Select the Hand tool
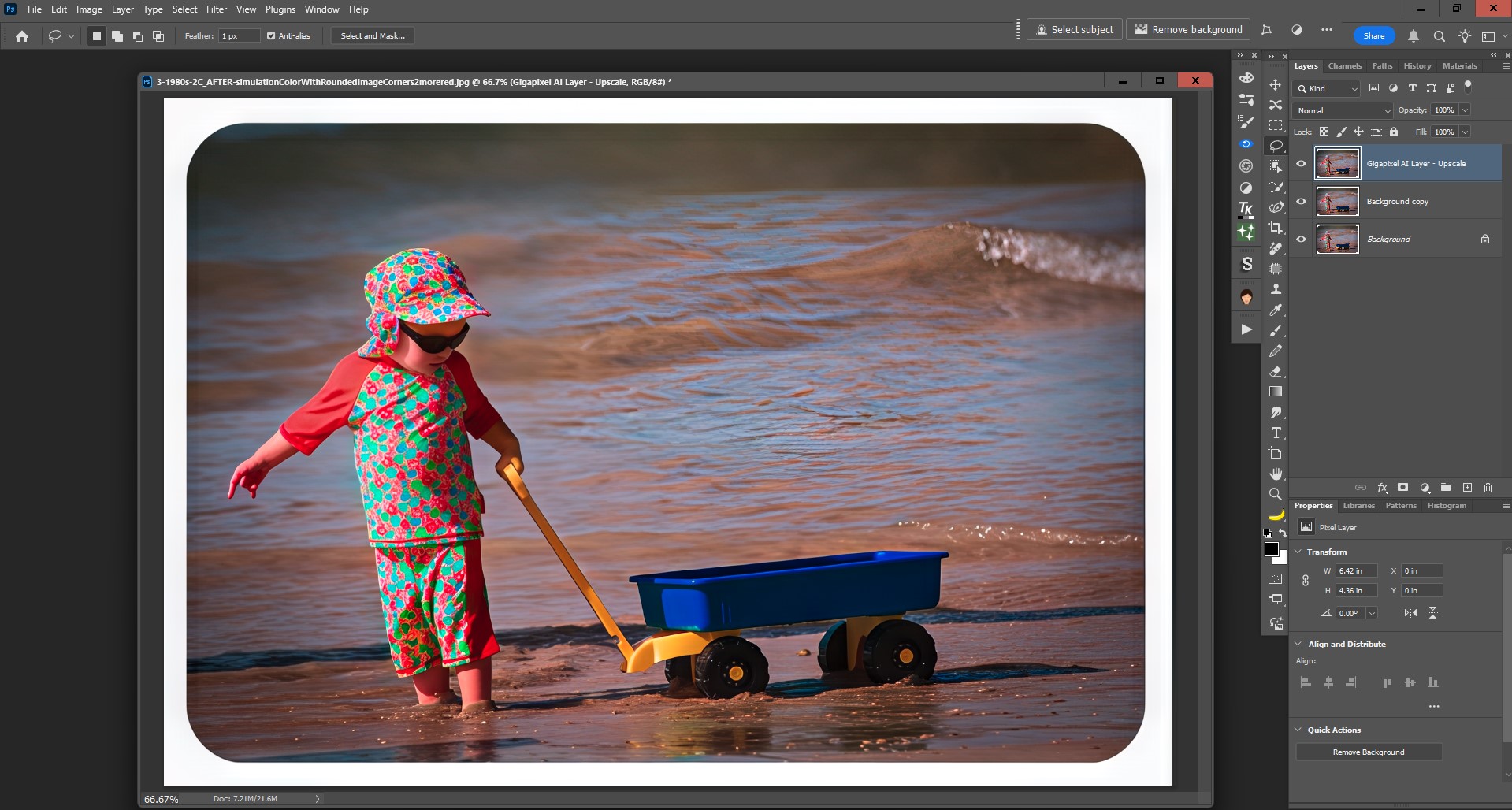This screenshot has height=810, width=1512. (1276, 474)
